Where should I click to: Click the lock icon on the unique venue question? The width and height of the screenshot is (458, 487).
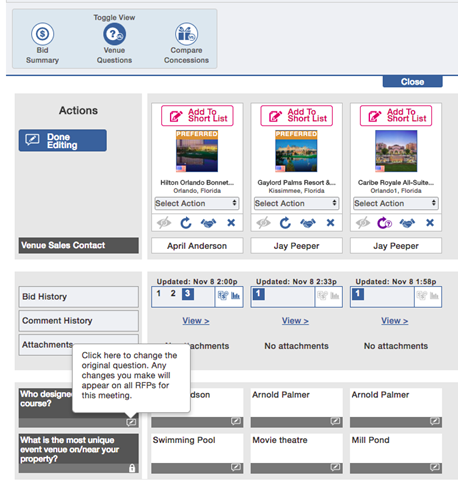tap(132, 468)
